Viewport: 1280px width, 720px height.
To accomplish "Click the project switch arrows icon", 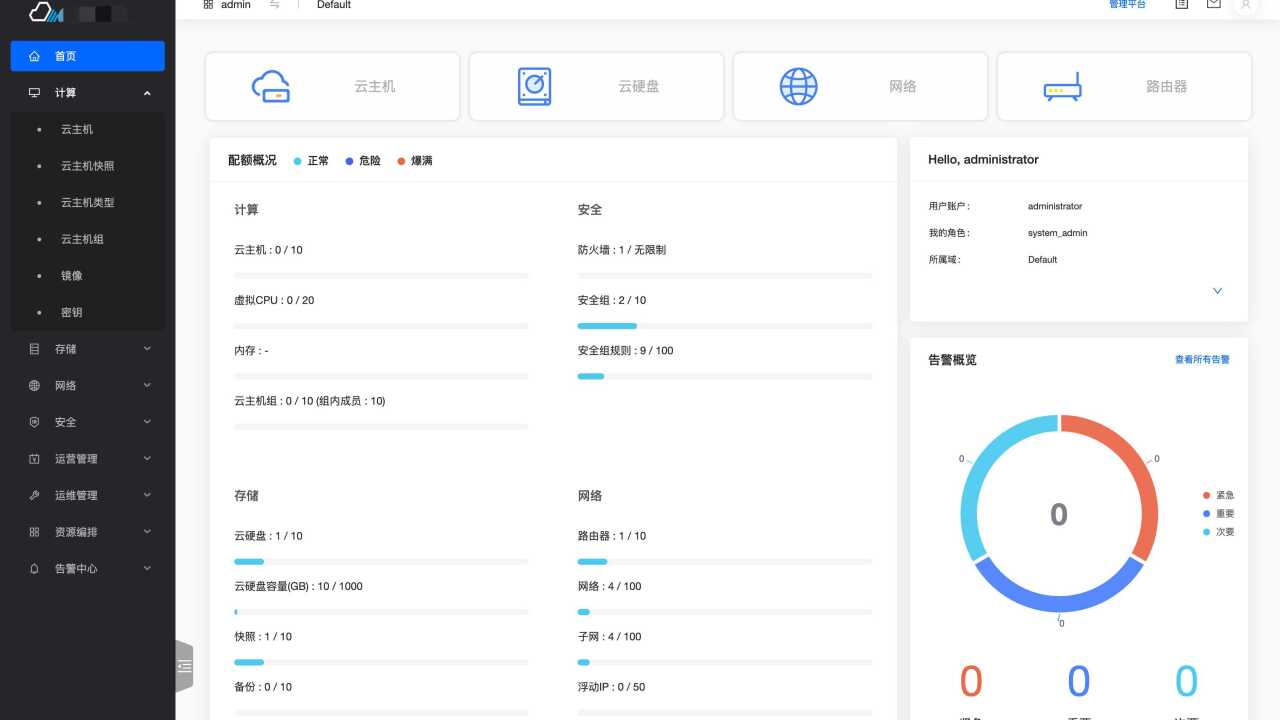I will 275,5.
